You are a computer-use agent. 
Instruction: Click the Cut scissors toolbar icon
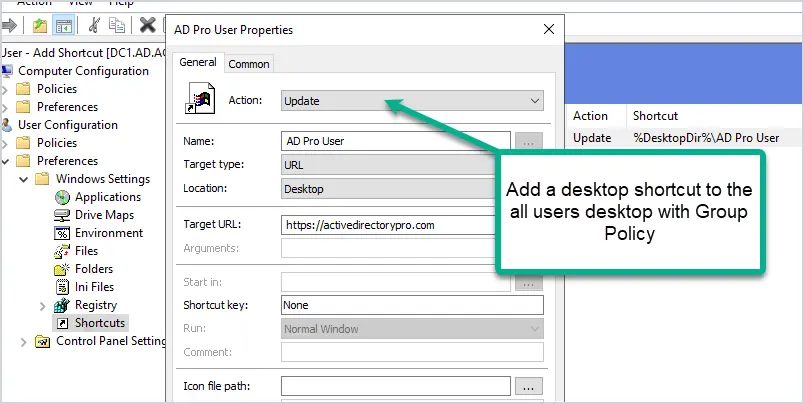(94, 25)
